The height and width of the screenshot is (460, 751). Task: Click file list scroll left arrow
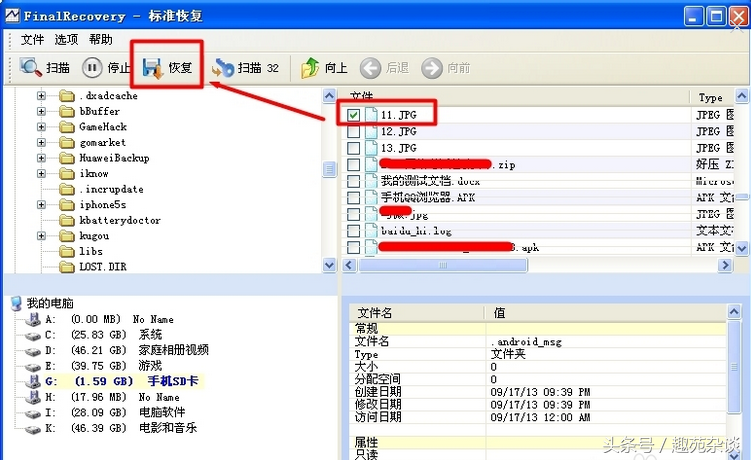point(350,265)
